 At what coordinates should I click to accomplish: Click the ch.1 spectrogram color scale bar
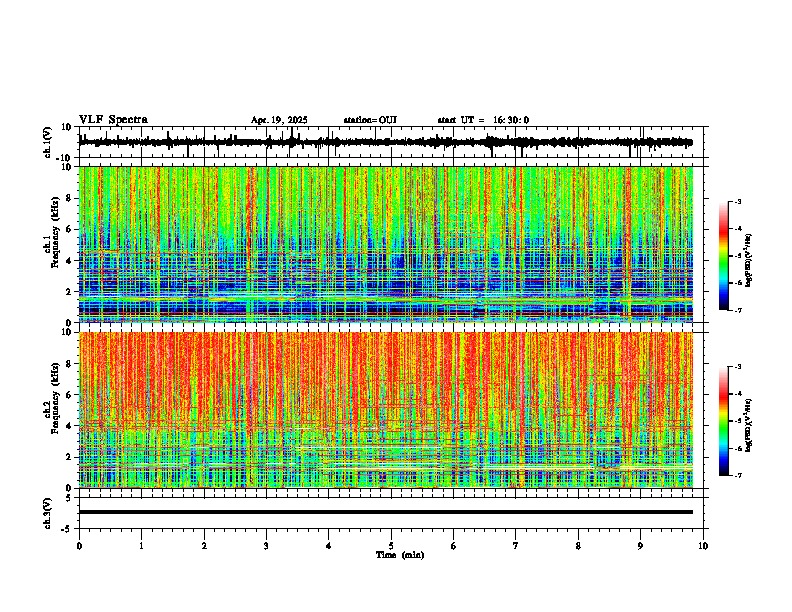pyautogui.click(x=723, y=256)
